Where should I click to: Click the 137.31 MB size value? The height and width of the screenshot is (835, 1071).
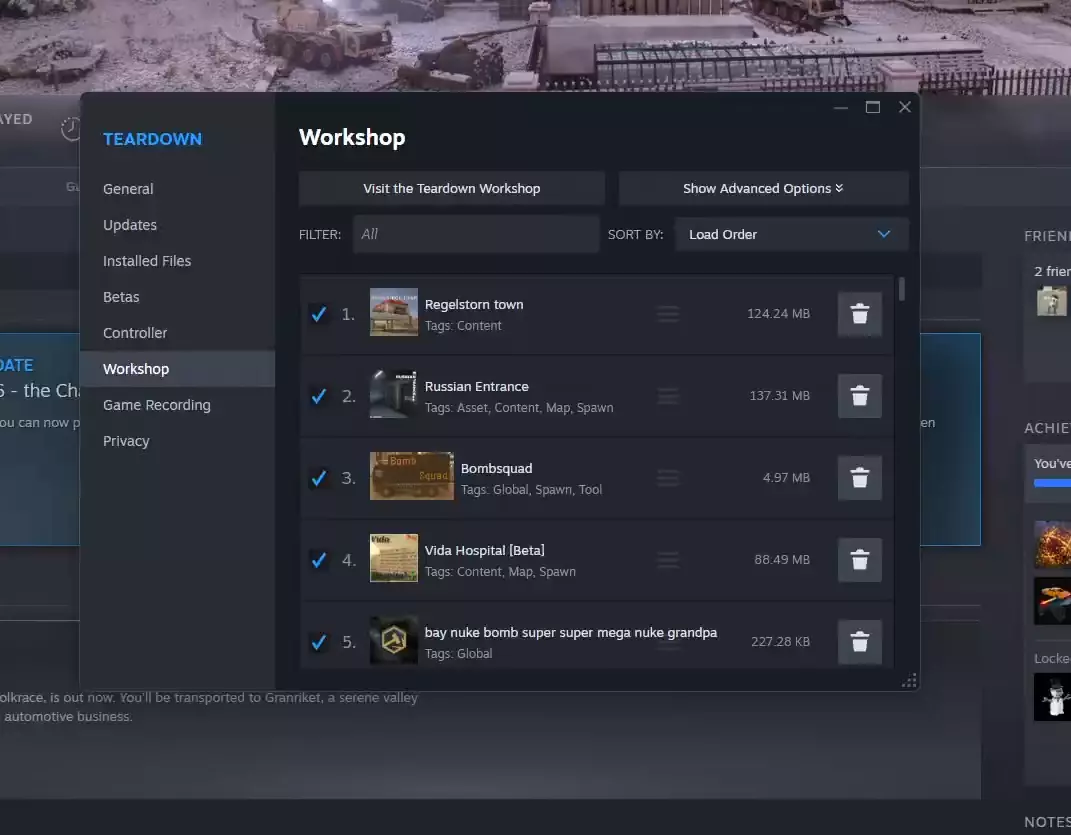780,396
